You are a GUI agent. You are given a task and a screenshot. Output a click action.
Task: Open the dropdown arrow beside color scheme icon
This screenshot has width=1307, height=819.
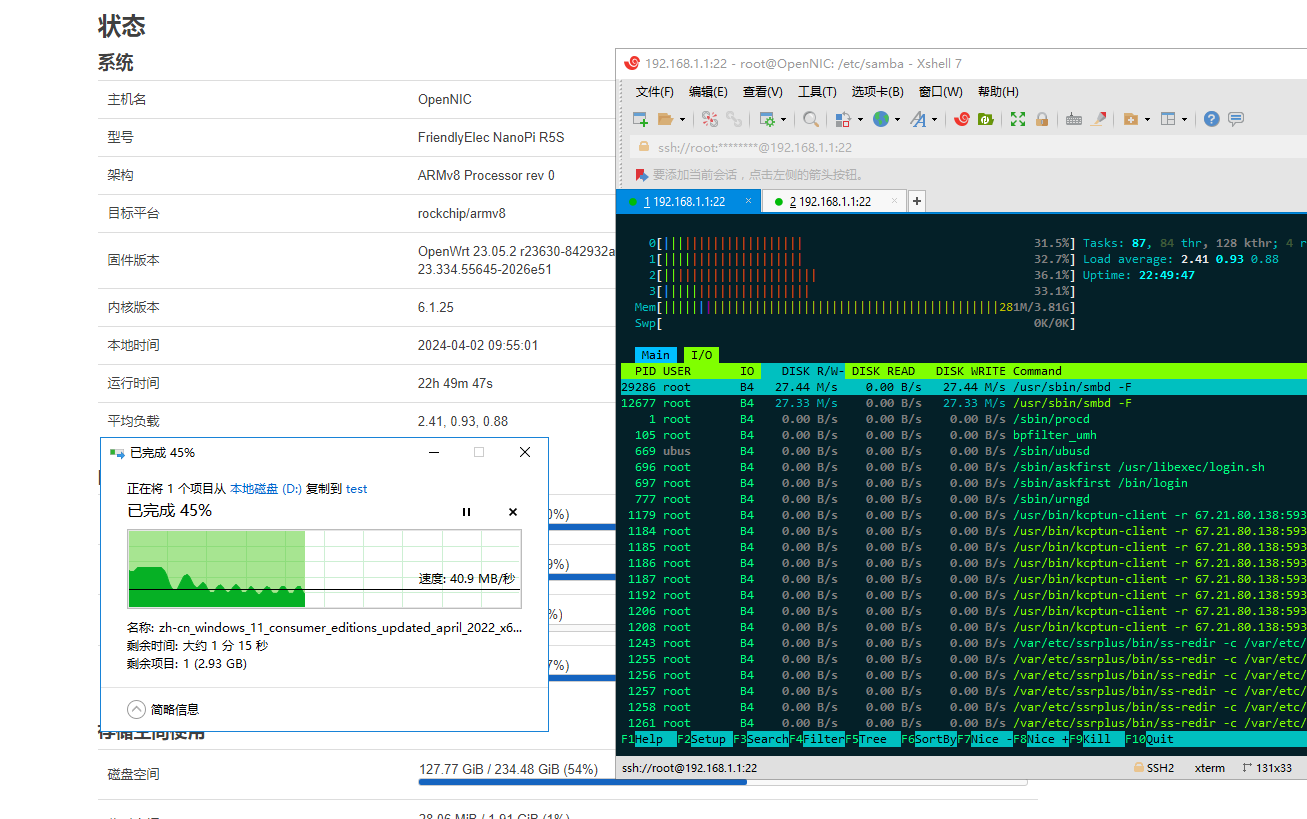click(859, 119)
